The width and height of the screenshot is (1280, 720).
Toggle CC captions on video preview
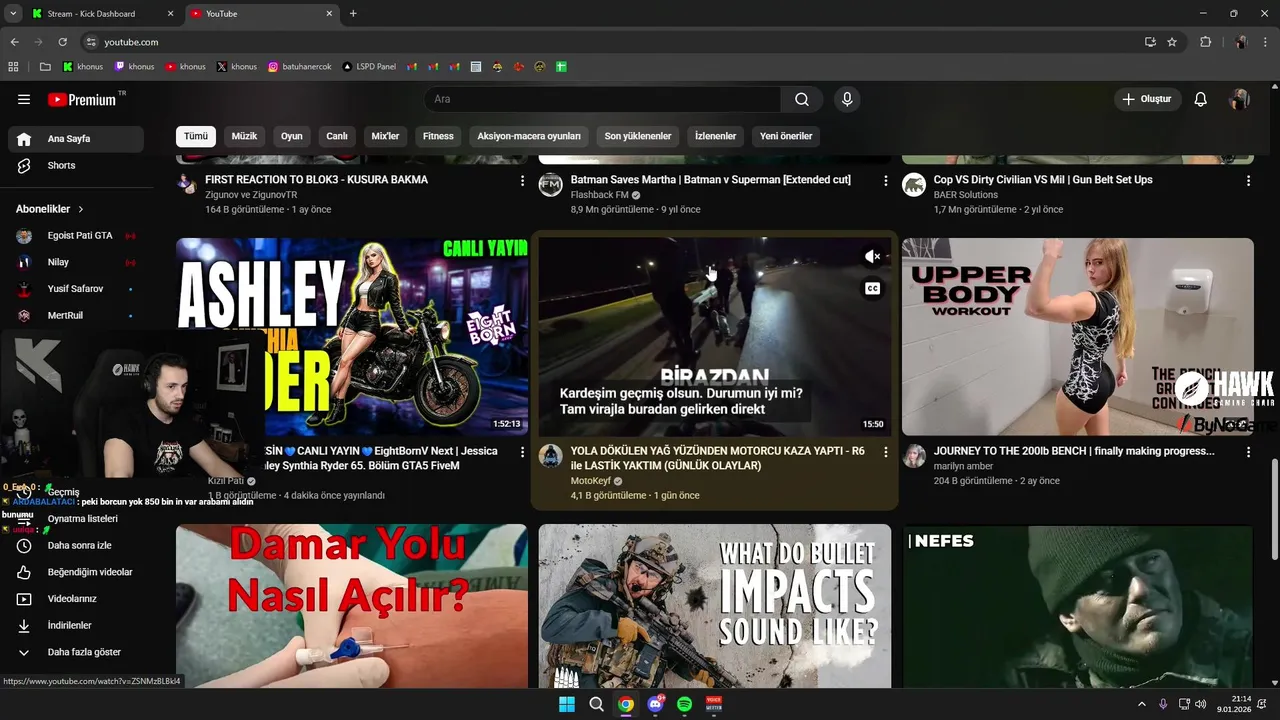[872, 289]
